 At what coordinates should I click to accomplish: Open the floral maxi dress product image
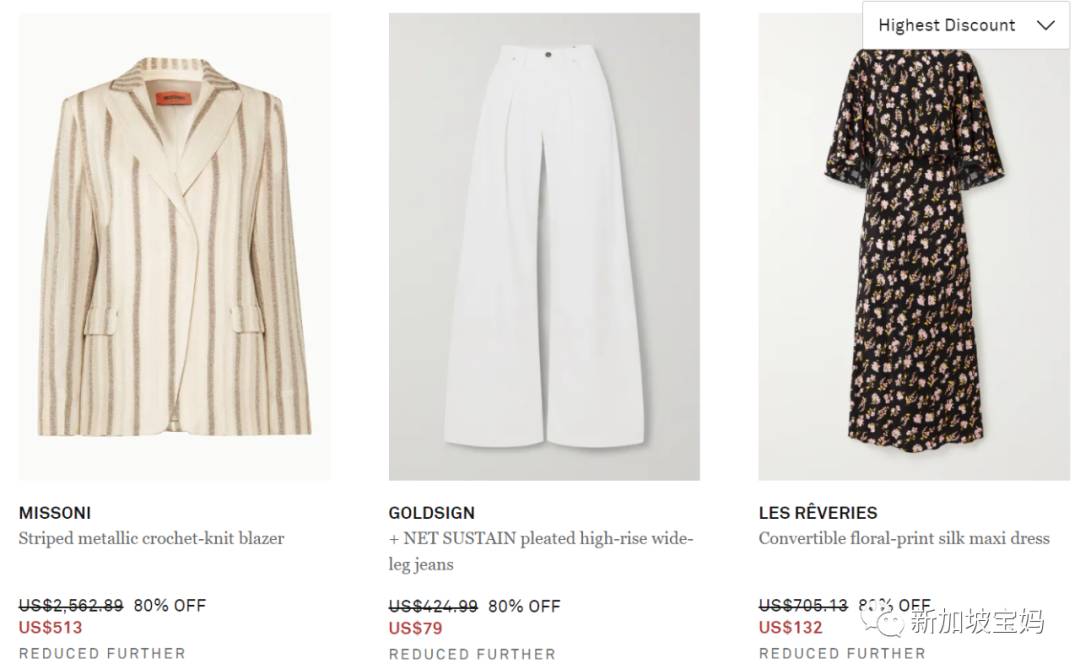[x=914, y=245]
